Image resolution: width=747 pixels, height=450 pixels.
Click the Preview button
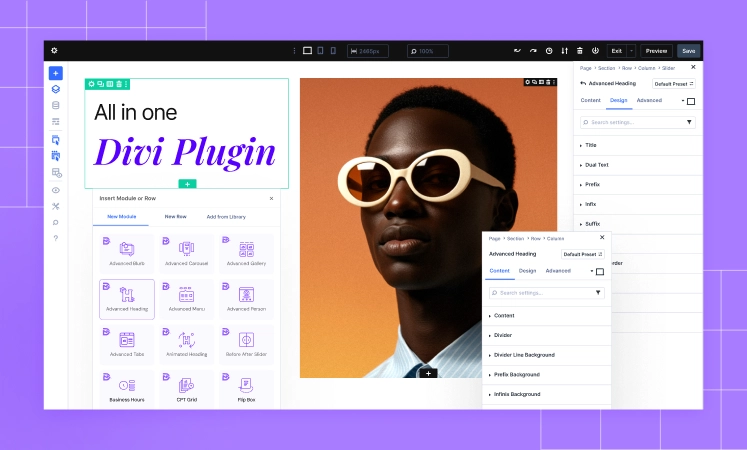tap(656, 50)
